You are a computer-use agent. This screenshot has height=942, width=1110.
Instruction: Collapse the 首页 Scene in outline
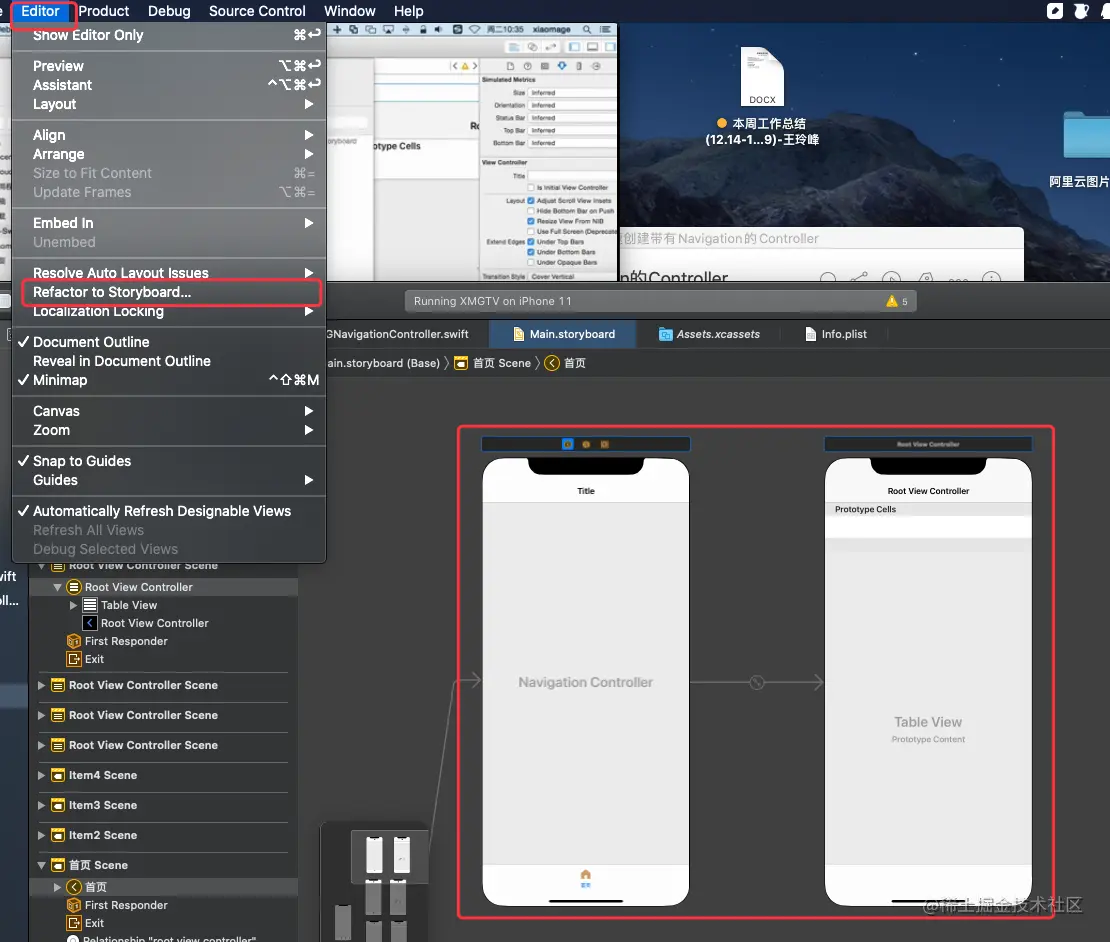tap(41, 866)
